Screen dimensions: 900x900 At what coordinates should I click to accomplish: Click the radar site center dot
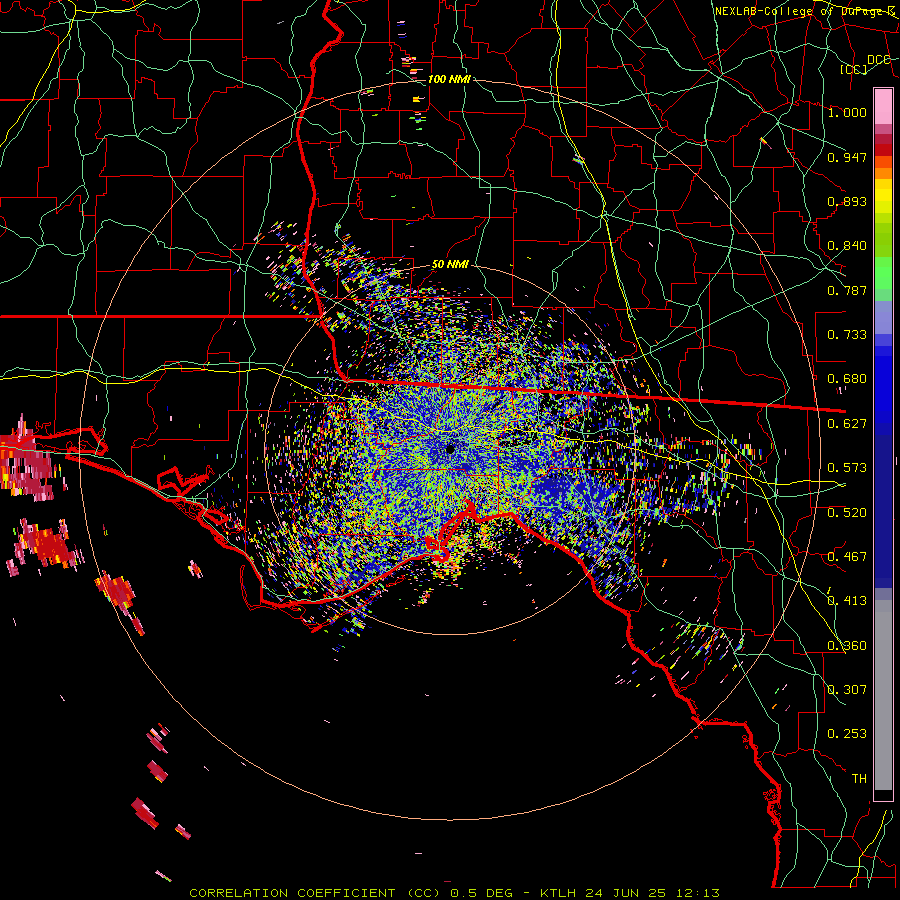451,449
